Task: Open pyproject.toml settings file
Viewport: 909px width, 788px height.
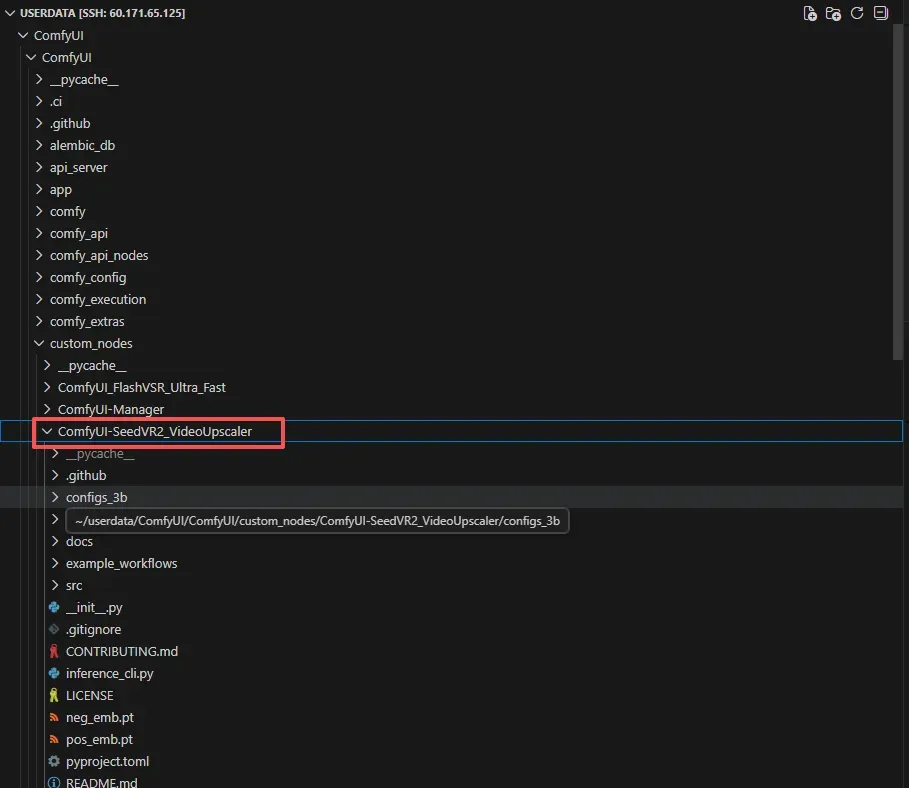Action: pos(107,761)
